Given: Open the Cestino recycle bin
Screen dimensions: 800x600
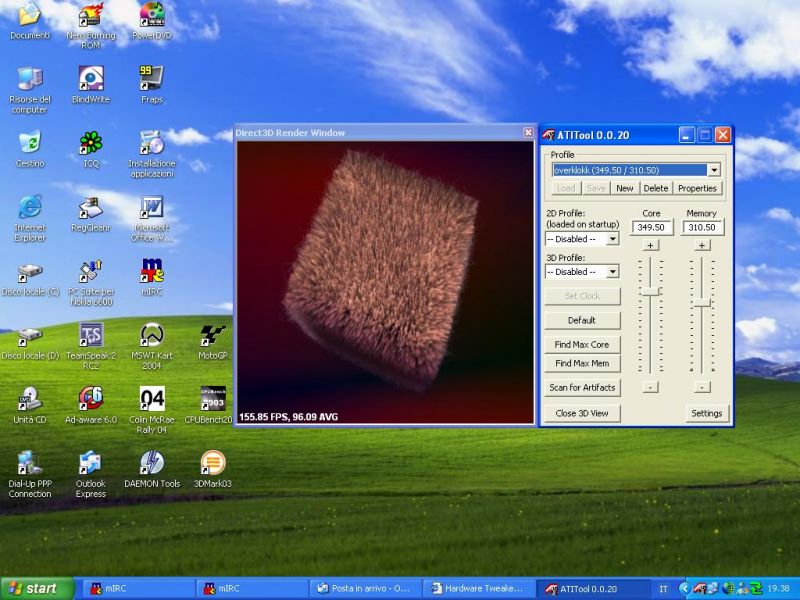Looking at the screenshot, I should (30, 149).
